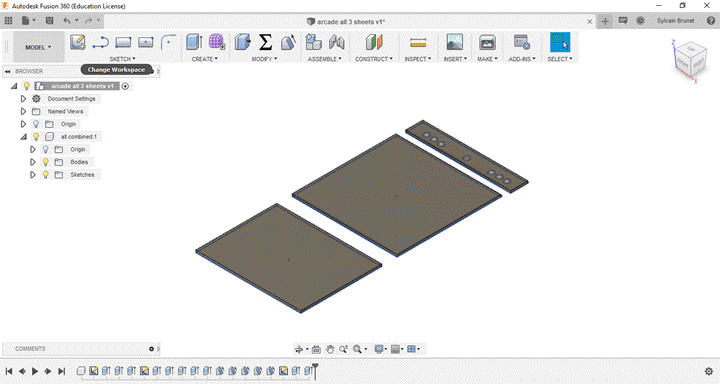Show the Data Panel grid icon
Viewport: 720px width, 384px height.
coord(8,21)
